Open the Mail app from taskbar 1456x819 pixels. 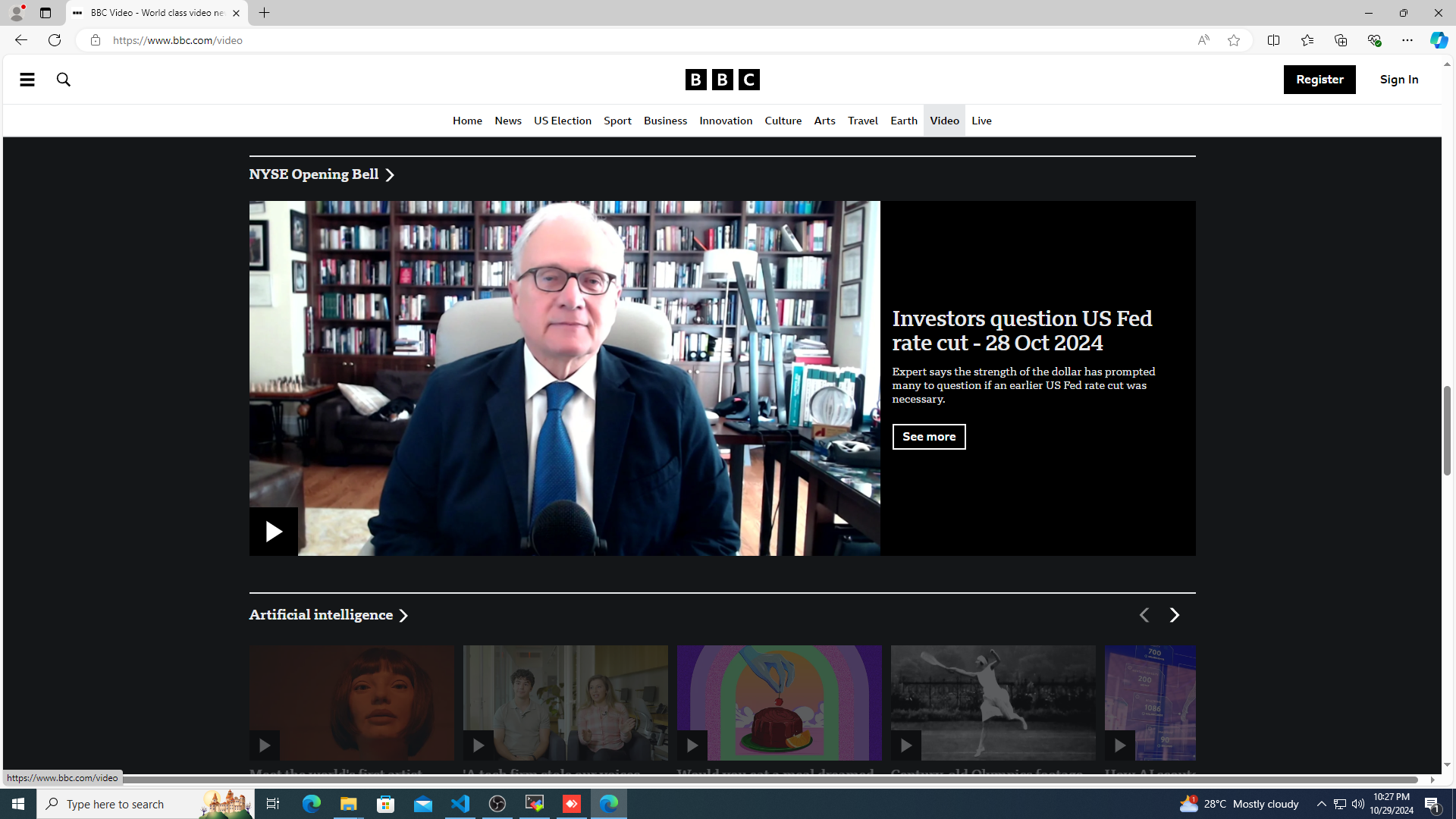point(423,804)
